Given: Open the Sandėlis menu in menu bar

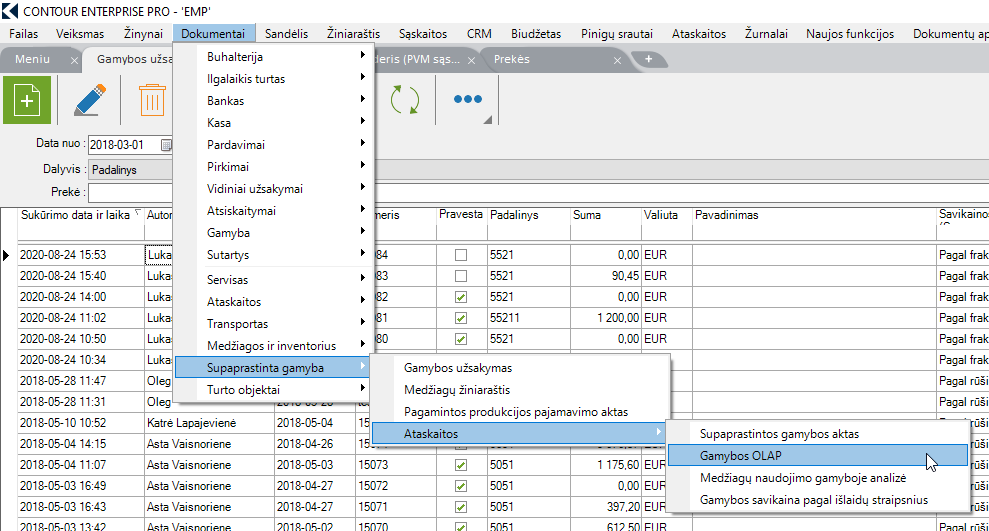Looking at the screenshot, I should 287,33.
